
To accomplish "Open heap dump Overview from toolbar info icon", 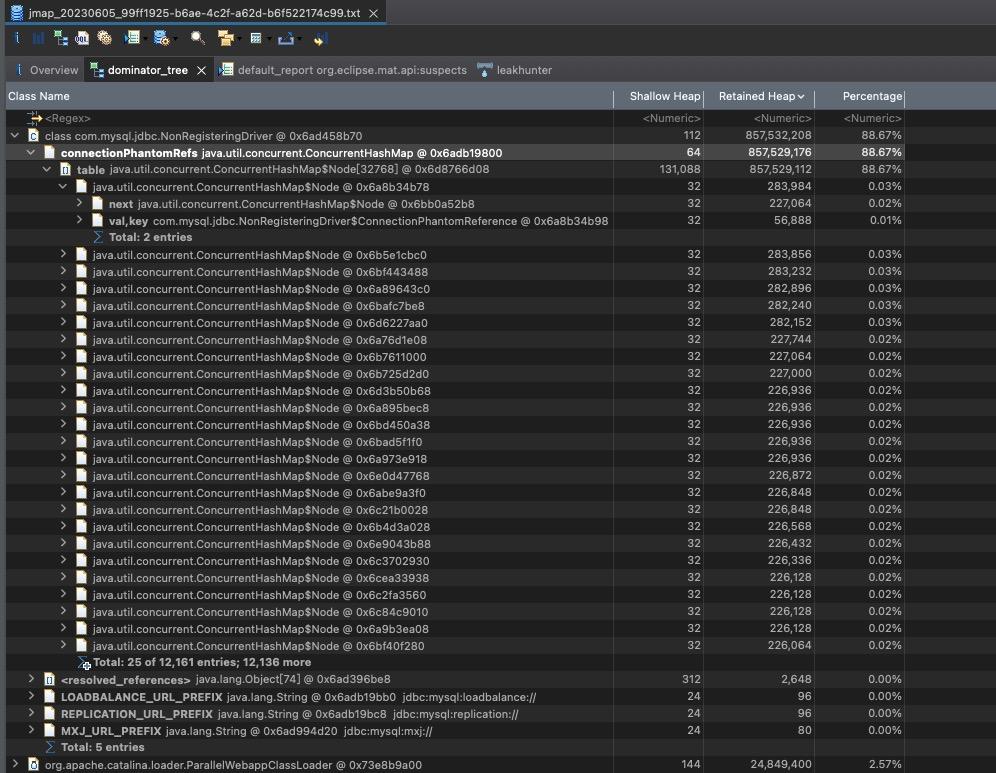I will coord(17,39).
